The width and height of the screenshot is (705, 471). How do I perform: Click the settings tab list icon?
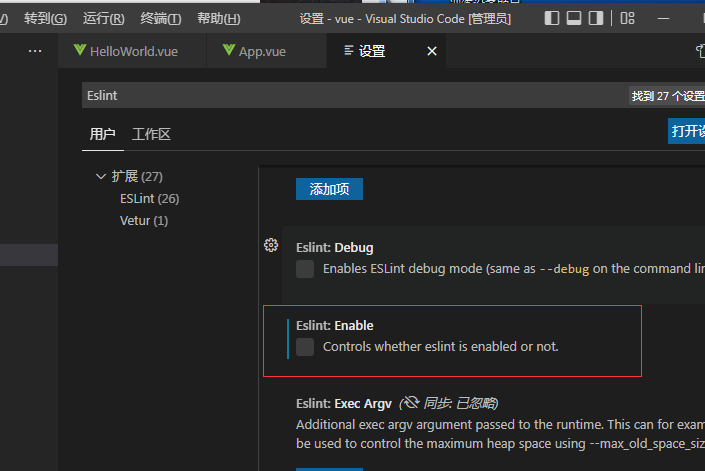pos(348,50)
